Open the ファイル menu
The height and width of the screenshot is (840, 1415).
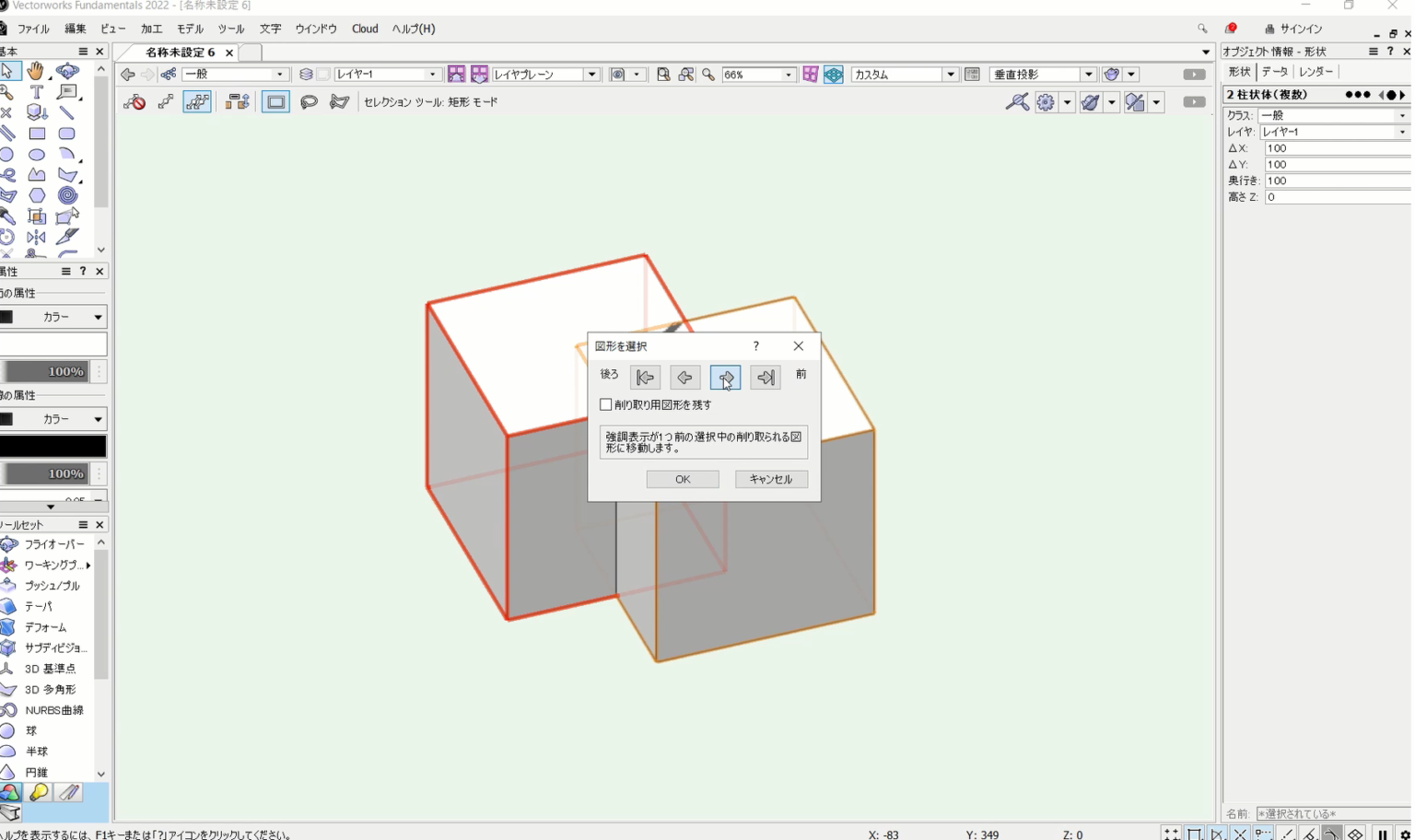(33, 29)
